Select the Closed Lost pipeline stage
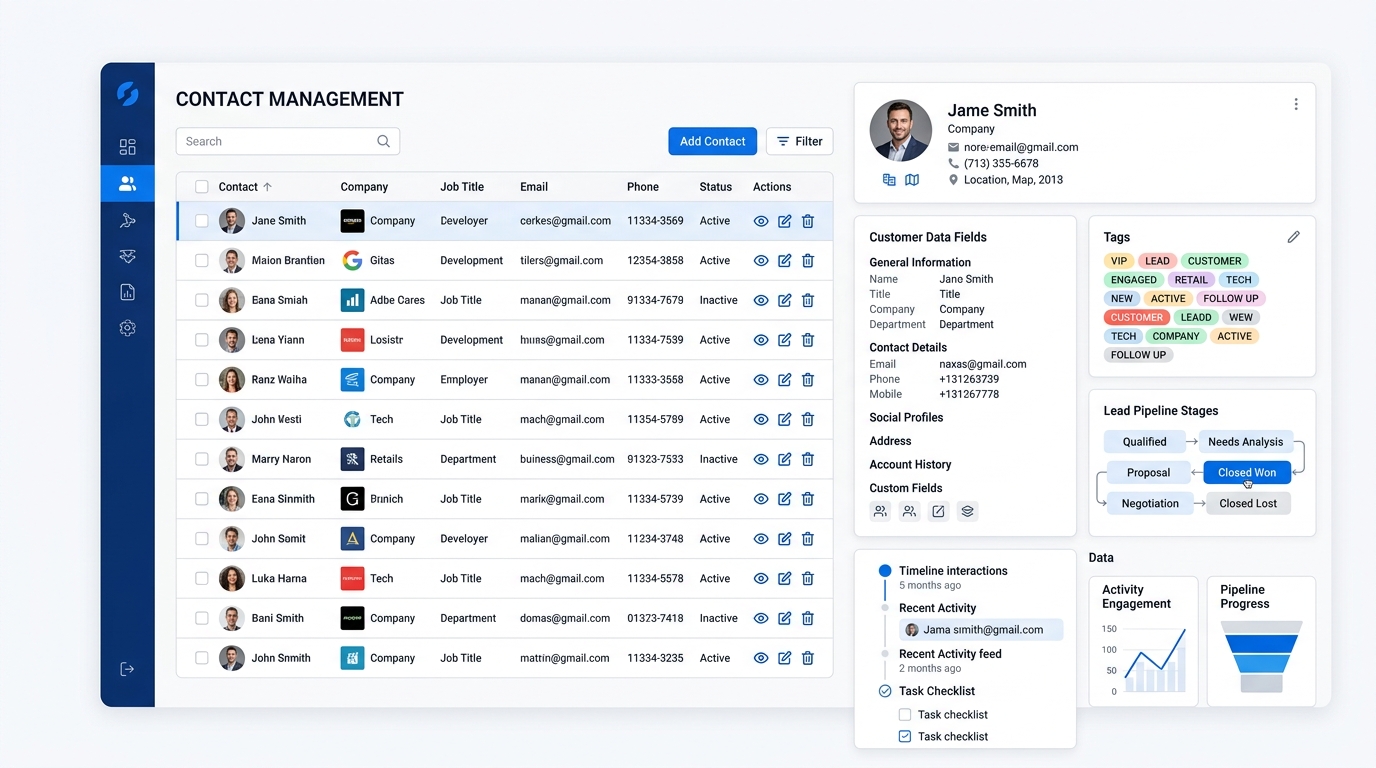 1248,503
